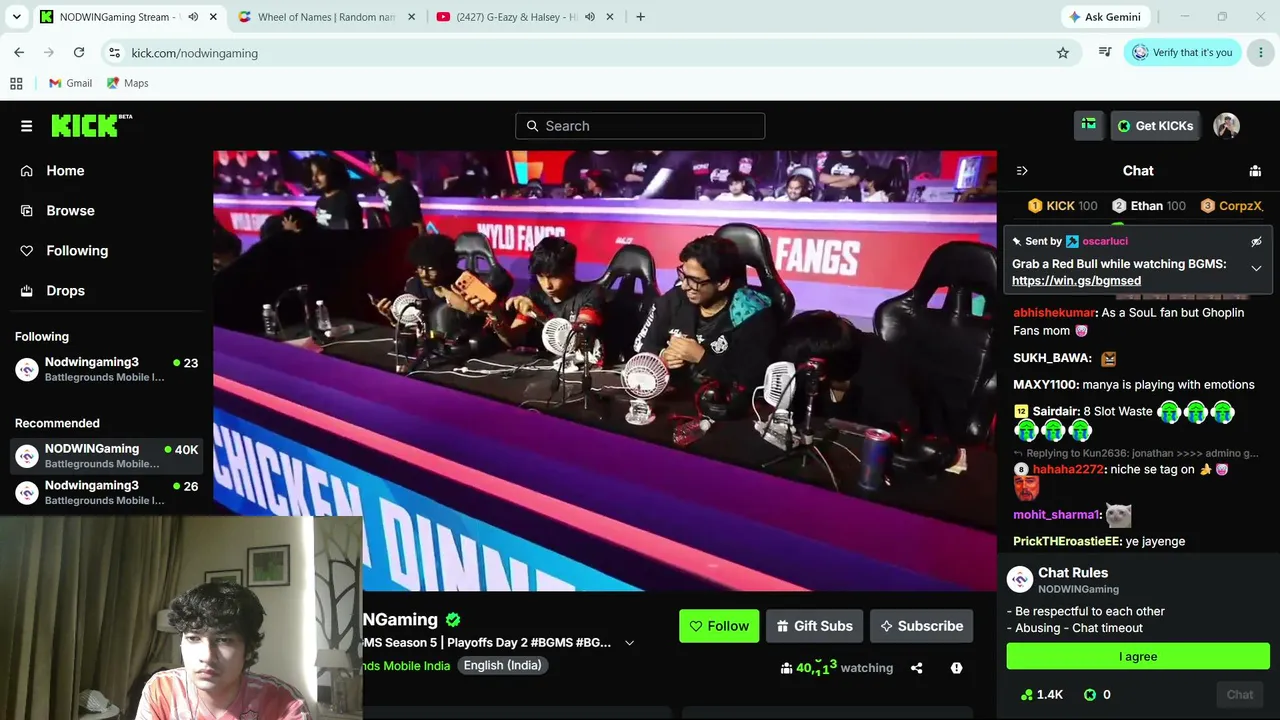This screenshot has width=1280, height=720.
Task: Subscribe to the channel
Action: [x=921, y=626]
